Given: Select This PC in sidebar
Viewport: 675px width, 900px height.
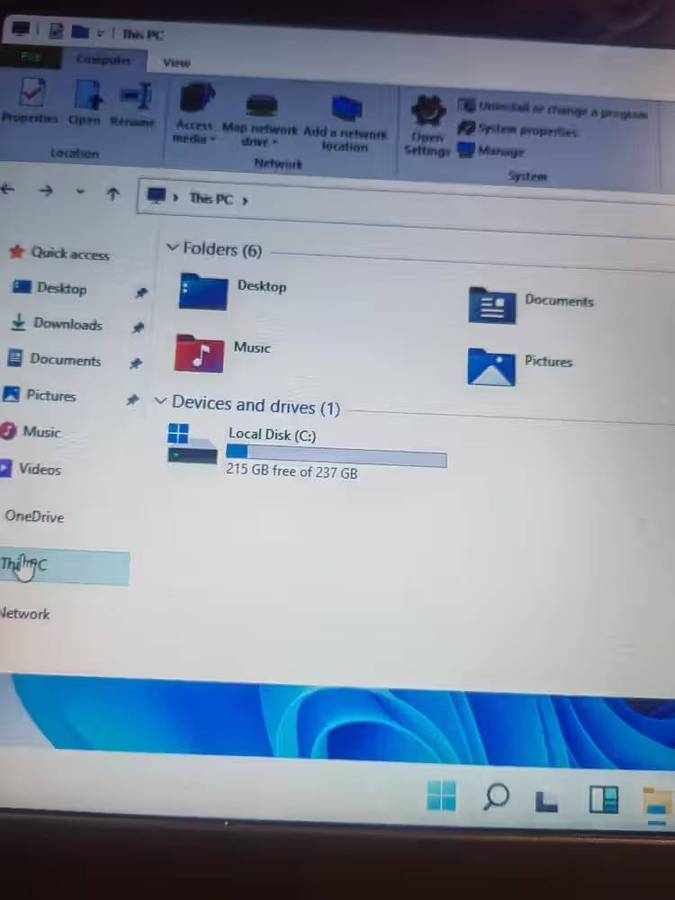Looking at the screenshot, I should click(x=64, y=567).
